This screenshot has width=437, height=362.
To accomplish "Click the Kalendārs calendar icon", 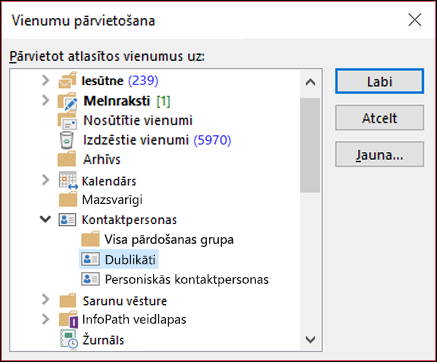I will 68,181.
